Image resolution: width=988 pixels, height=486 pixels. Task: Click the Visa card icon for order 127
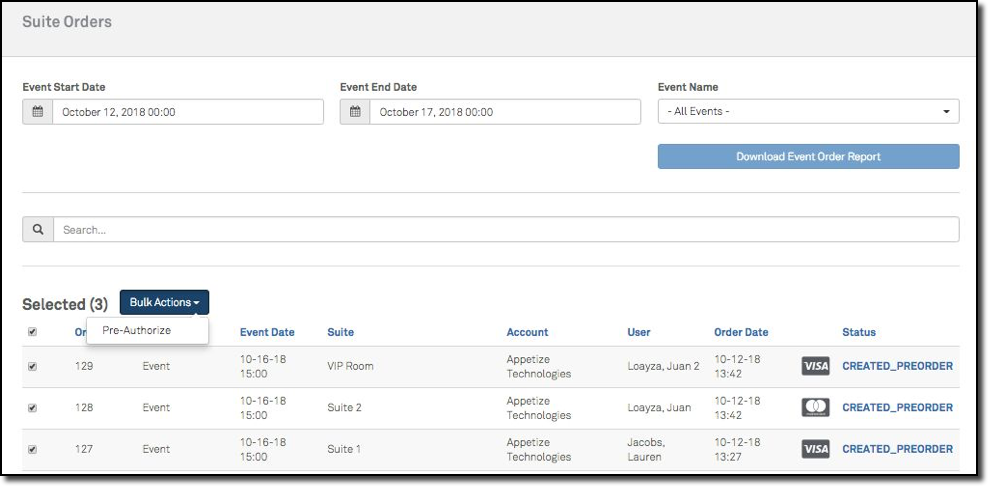pyautogui.click(x=815, y=449)
